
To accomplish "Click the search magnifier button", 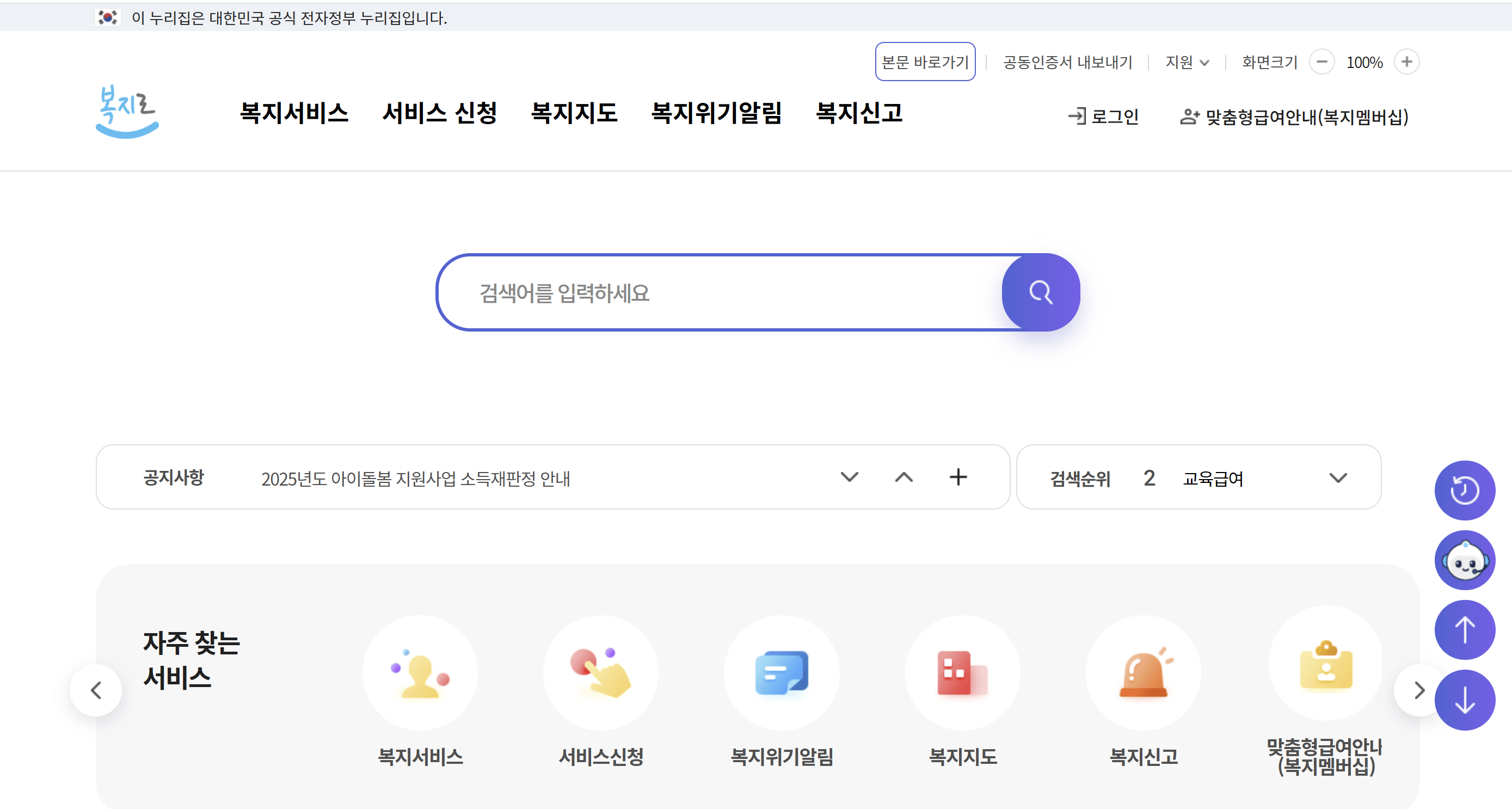I will (1041, 292).
